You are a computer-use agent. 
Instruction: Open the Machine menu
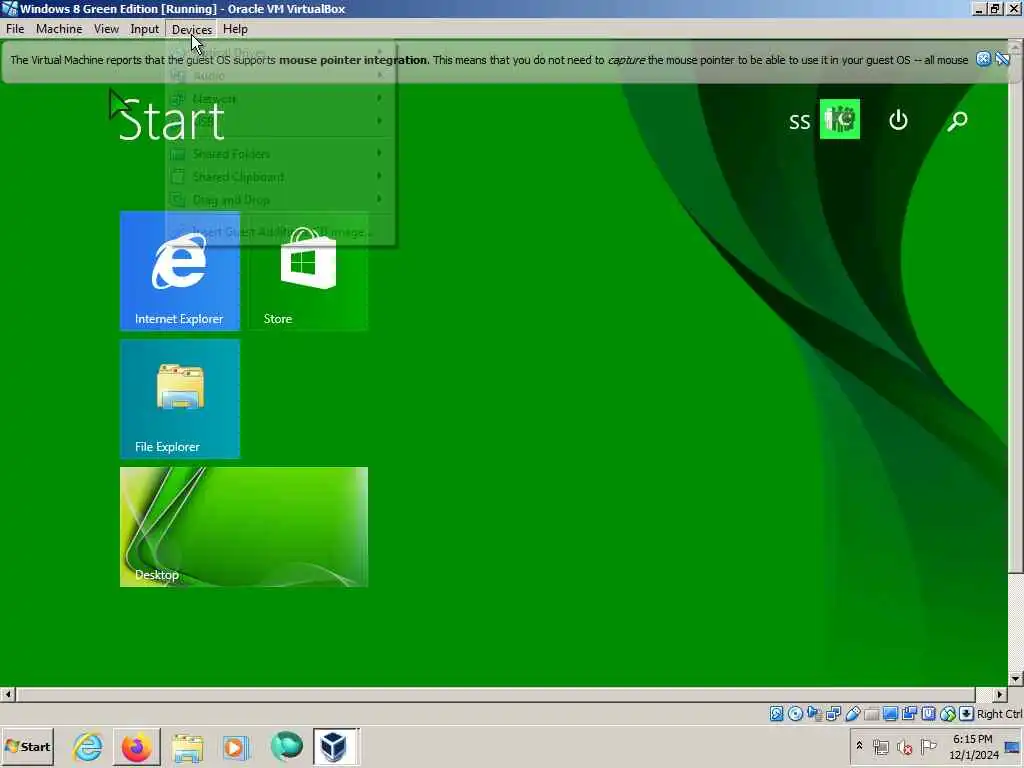[59, 29]
